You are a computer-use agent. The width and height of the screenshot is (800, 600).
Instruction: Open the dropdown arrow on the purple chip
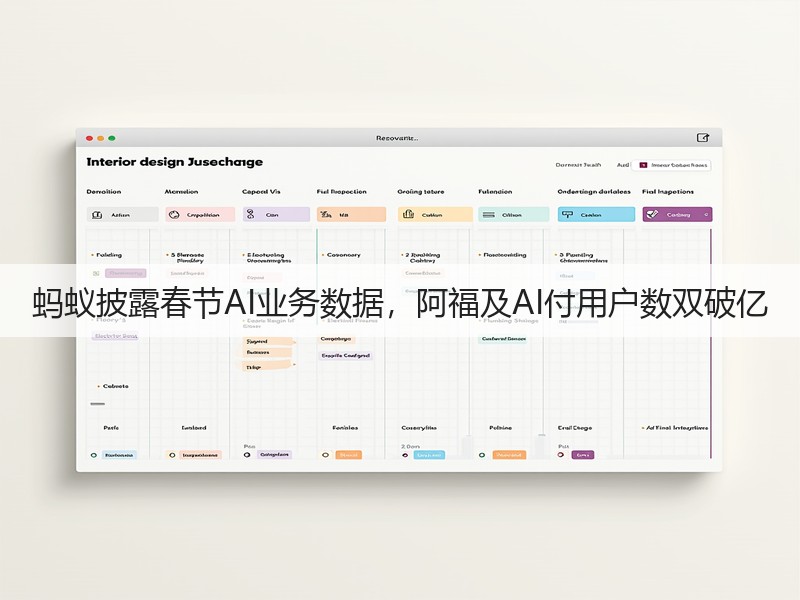click(706, 215)
